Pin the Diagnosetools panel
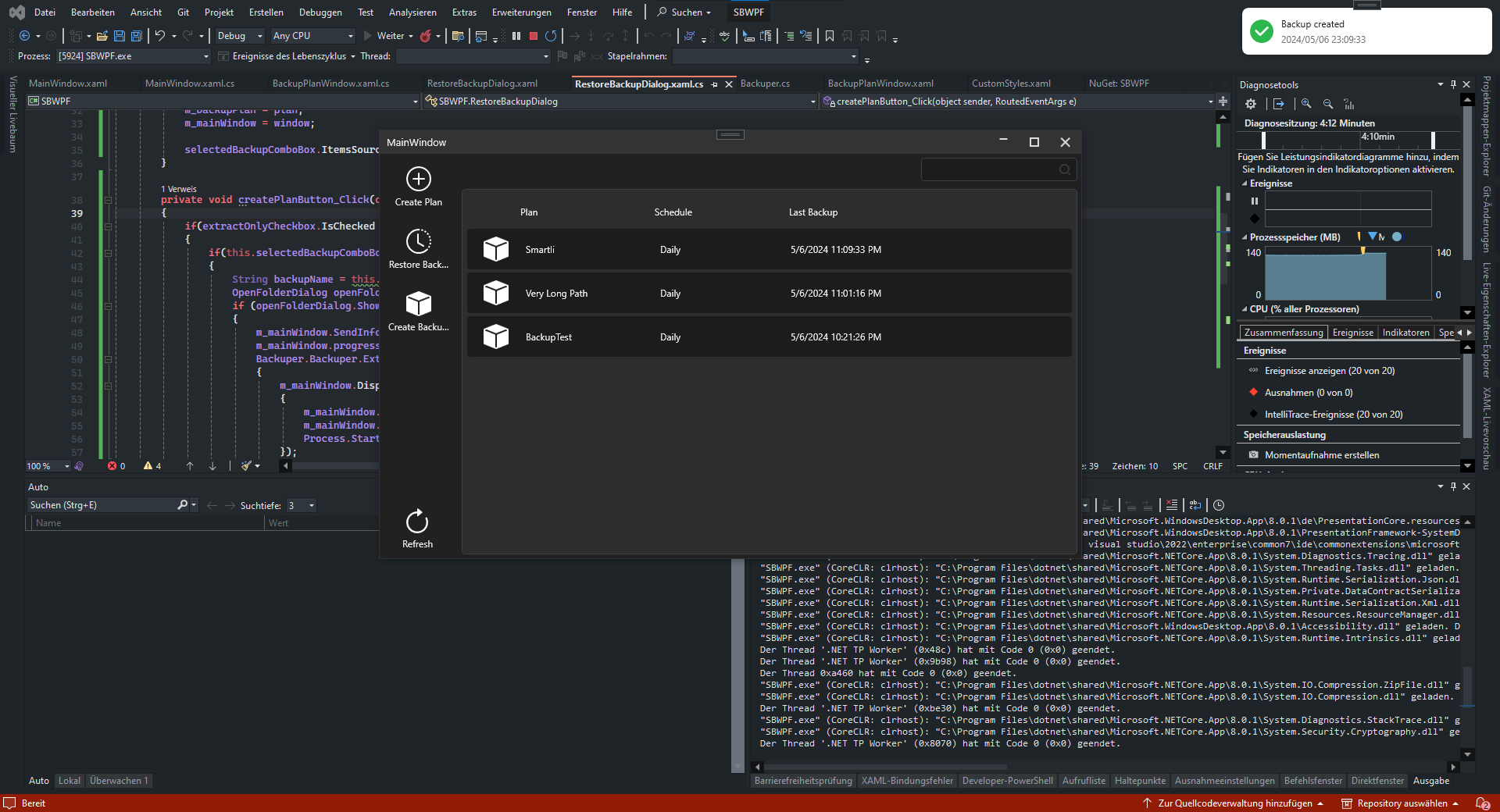Image resolution: width=1500 pixels, height=812 pixels. click(x=1453, y=84)
